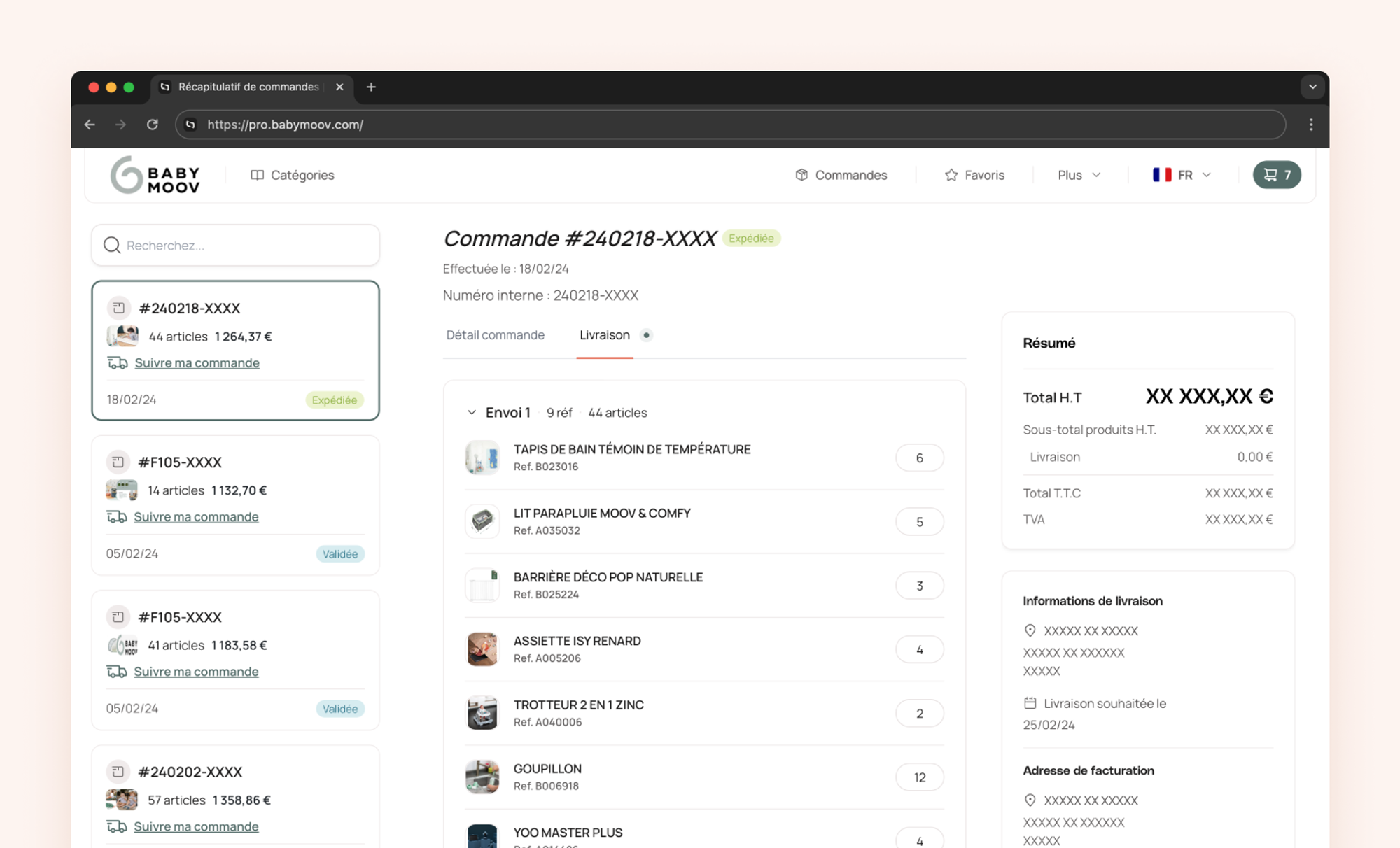Reload the page with browser refresh icon
The height and width of the screenshot is (848, 1400).
coord(152,125)
